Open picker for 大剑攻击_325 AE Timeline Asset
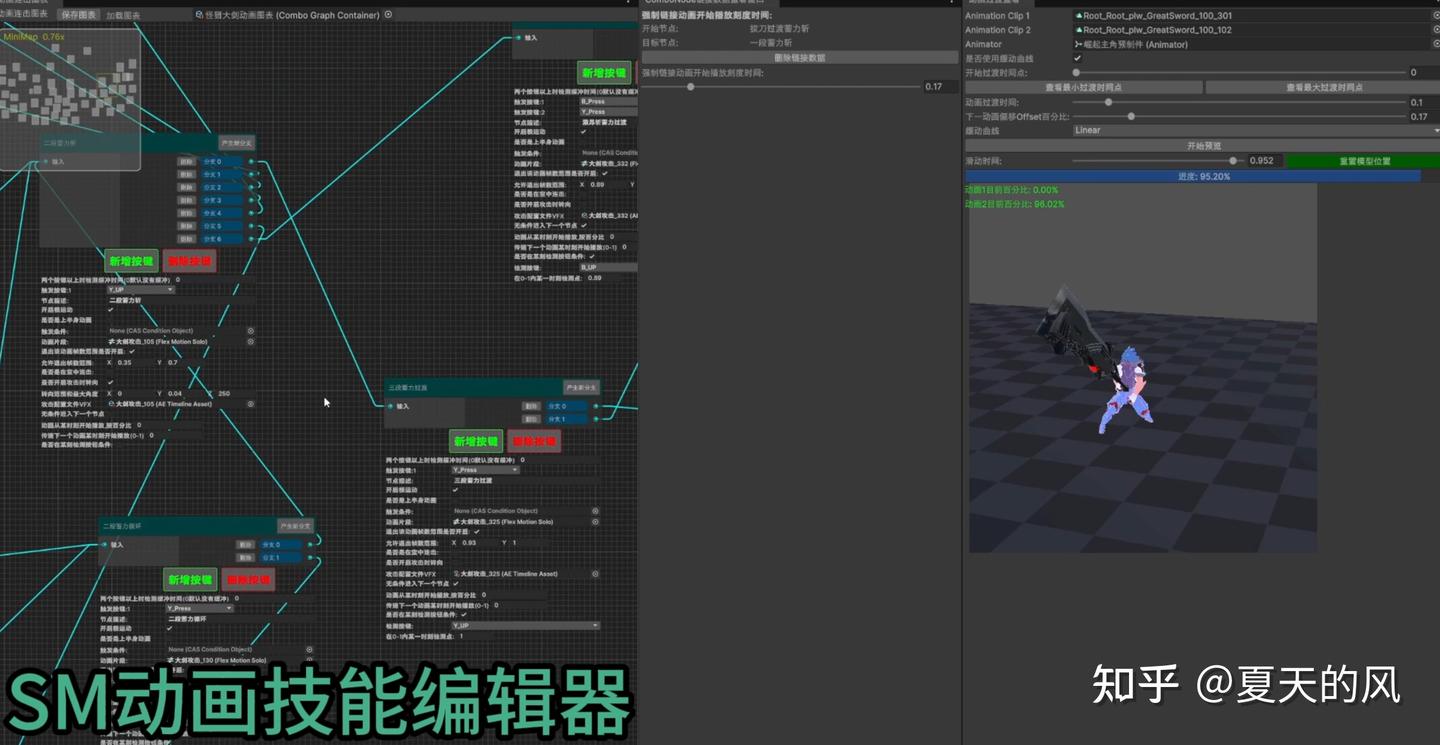This screenshot has height=745, width=1440. (x=595, y=574)
